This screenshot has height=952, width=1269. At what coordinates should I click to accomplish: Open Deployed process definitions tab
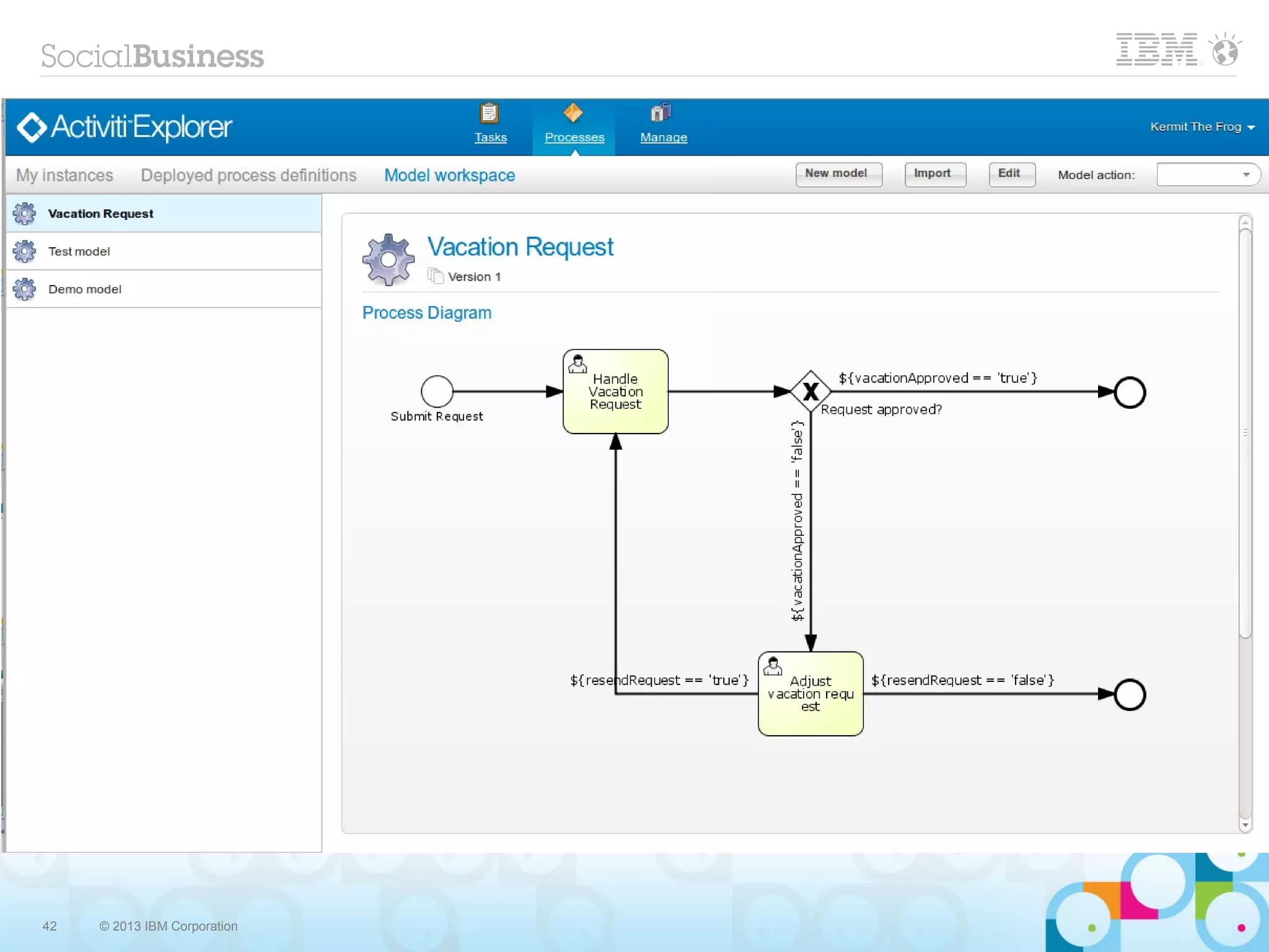point(248,175)
